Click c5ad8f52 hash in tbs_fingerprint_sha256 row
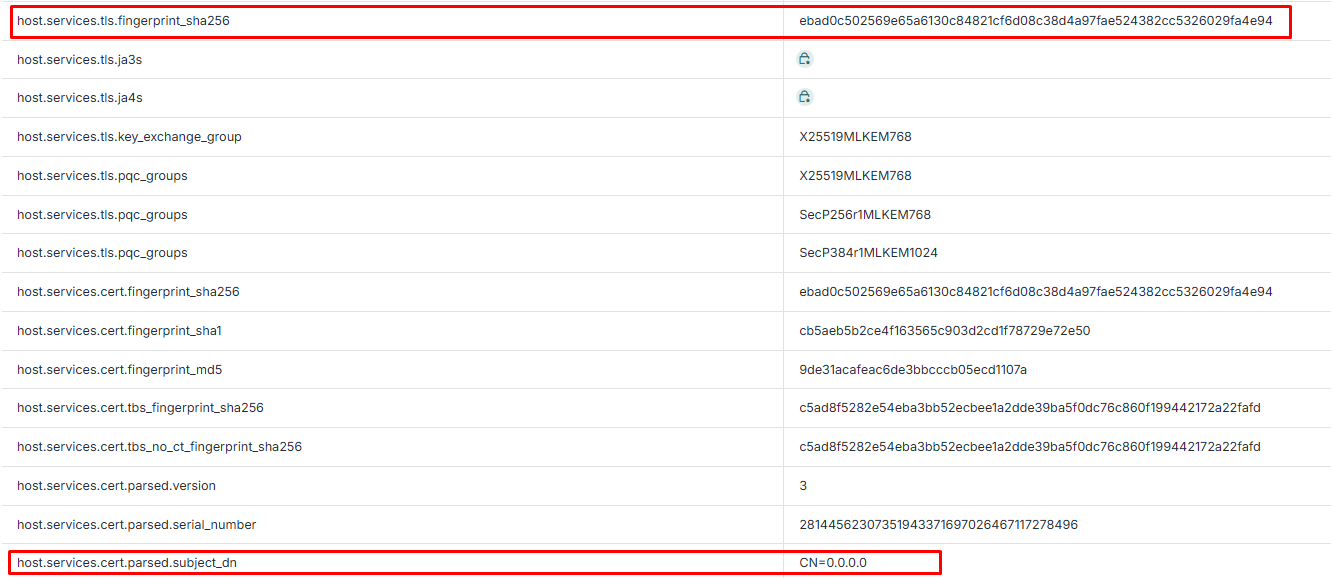The image size is (1331, 578). point(1030,408)
